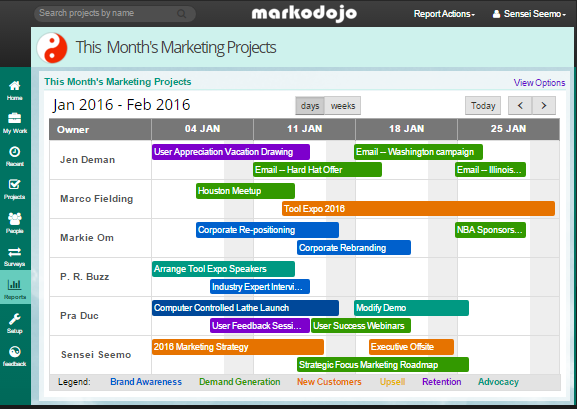This screenshot has width=577, height=409.
Task: Open Houston Meetup project bar
Action: [x=245, y=191]
